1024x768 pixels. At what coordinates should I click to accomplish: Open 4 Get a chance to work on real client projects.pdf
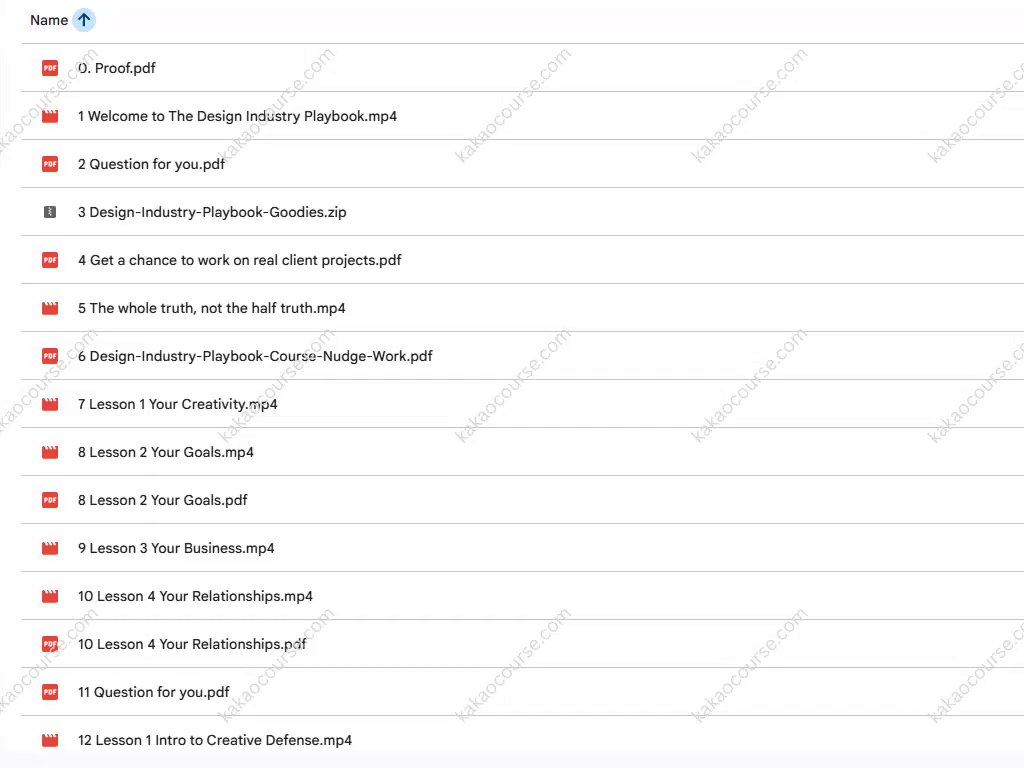point(239,260)
